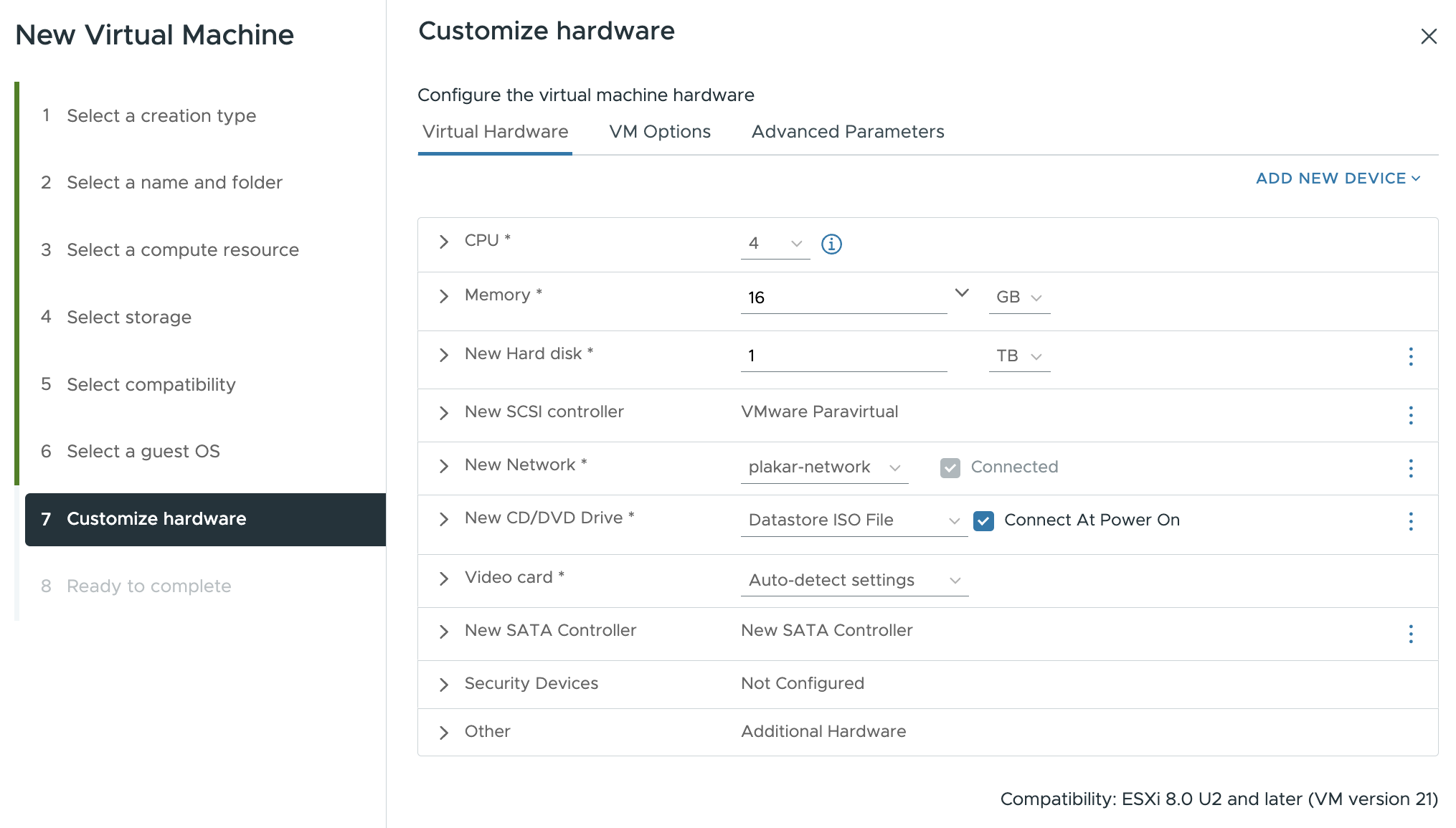
Task: Expand the New CD/DVD Drive row
Action: click(x=444, y=519)
